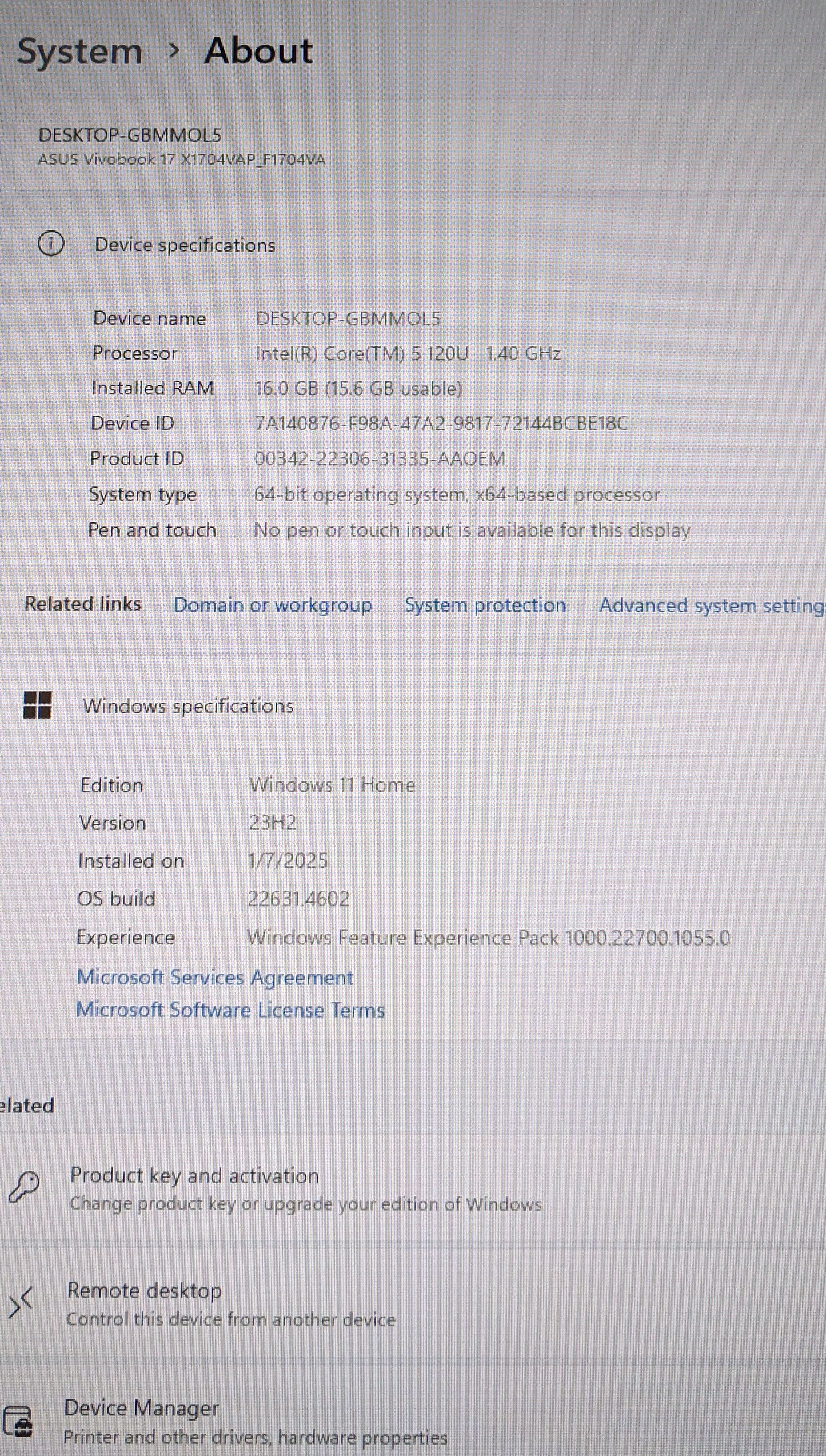Open Advanced system settings link
826x1456 pixels.
point(712,605)
